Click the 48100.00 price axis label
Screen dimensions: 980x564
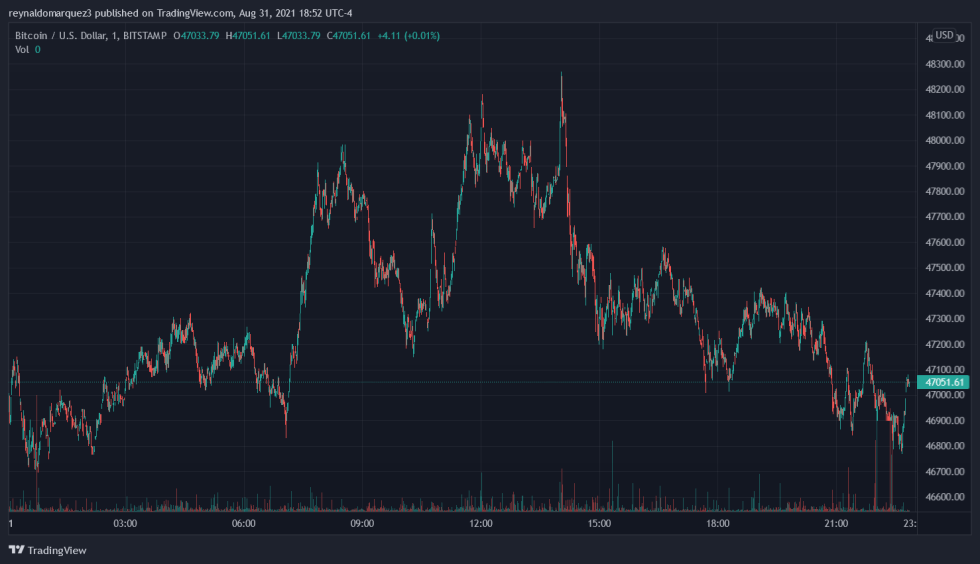(944, 115)
